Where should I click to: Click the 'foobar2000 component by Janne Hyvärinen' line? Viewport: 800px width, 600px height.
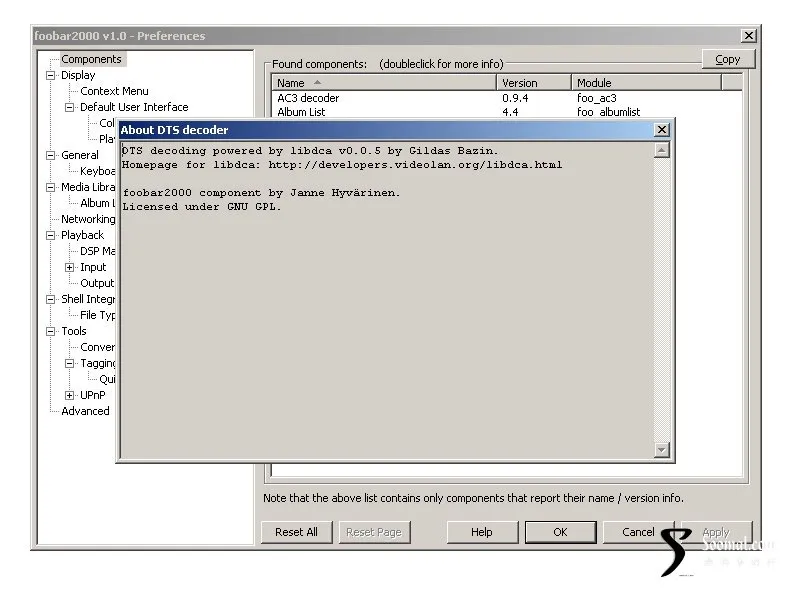(261, 193)
